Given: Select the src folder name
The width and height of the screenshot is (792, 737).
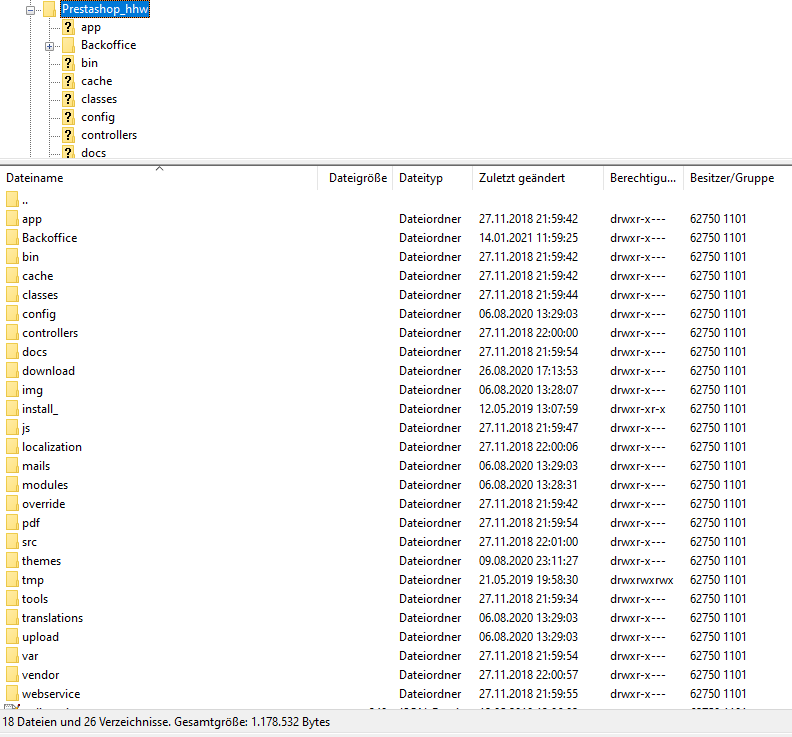Looking at the screenshot, I should pyautogui.click(x=29, y=542).
